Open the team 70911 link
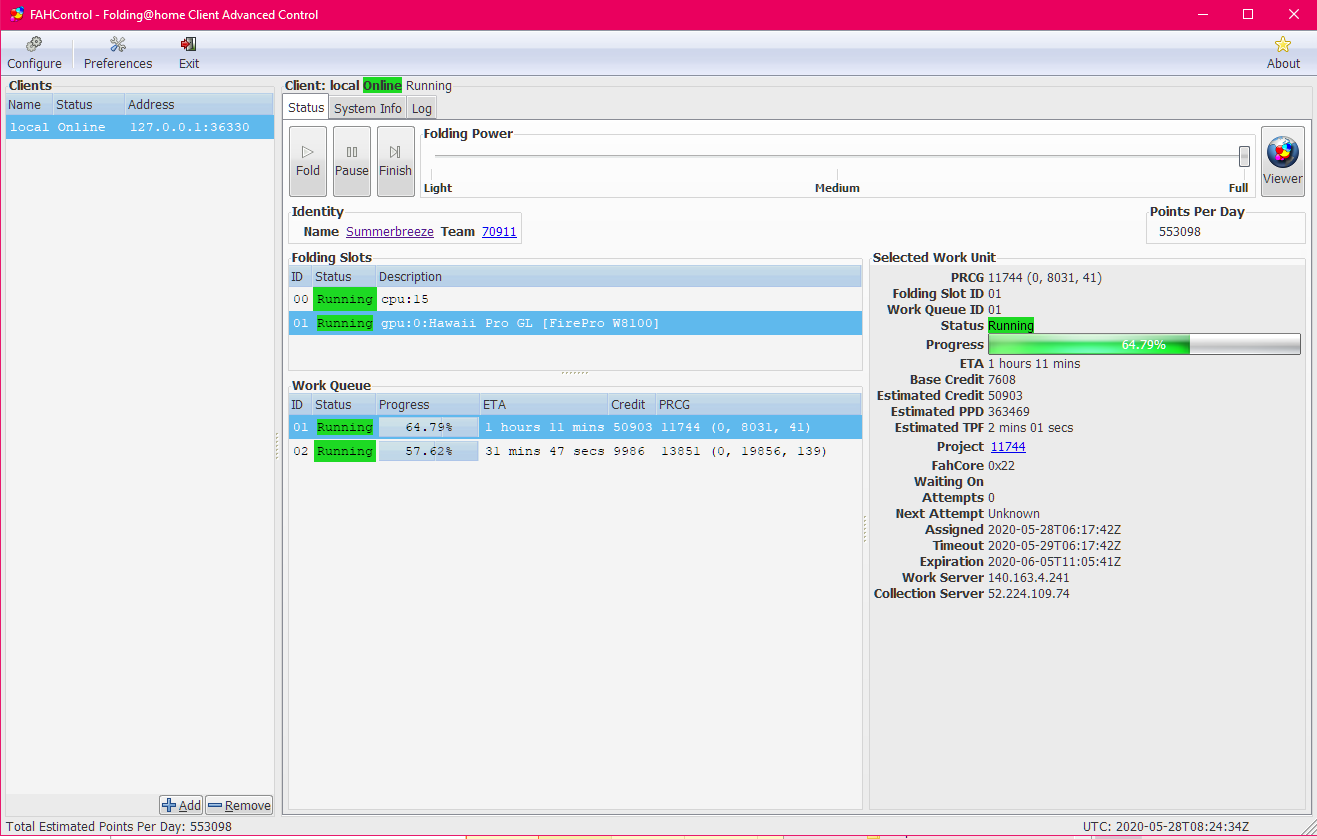 (499, 232)
